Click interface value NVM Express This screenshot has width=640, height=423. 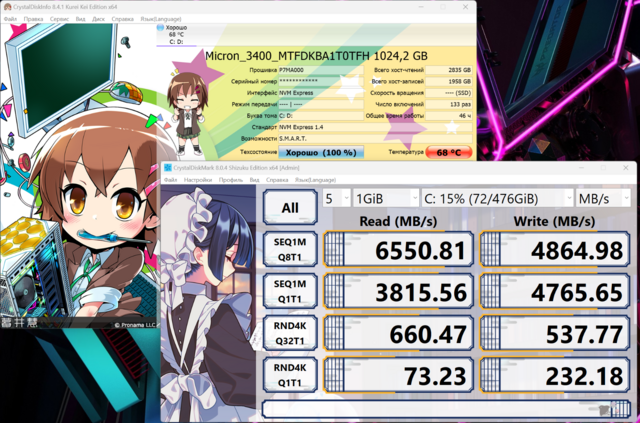click(321, 93)
